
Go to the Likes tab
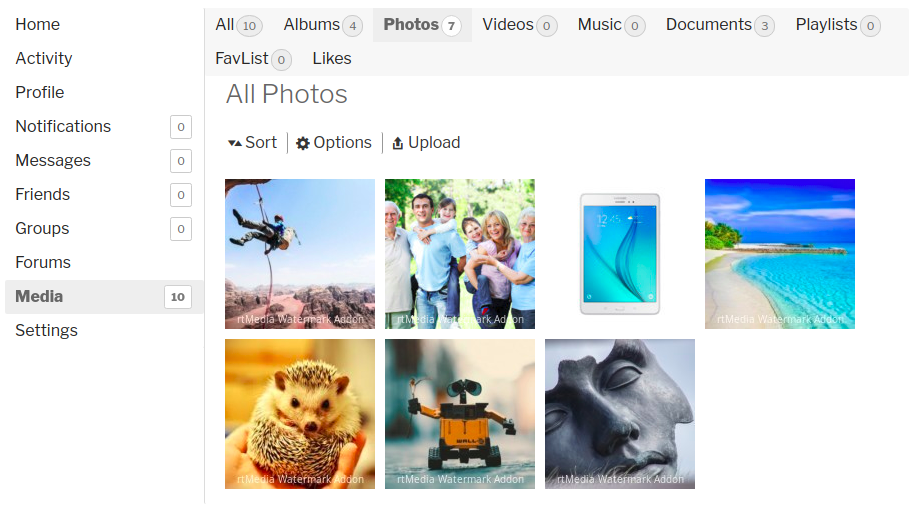[332, 58]
